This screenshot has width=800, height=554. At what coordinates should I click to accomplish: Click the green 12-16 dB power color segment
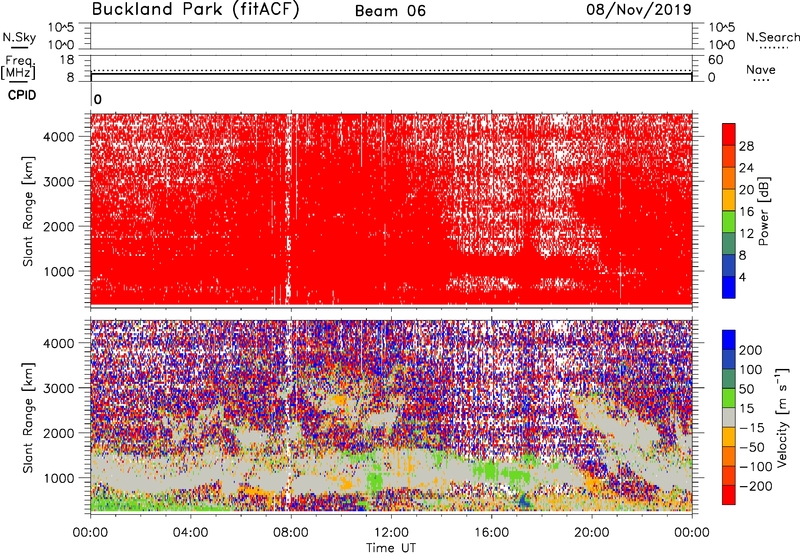tap(729, 222)
